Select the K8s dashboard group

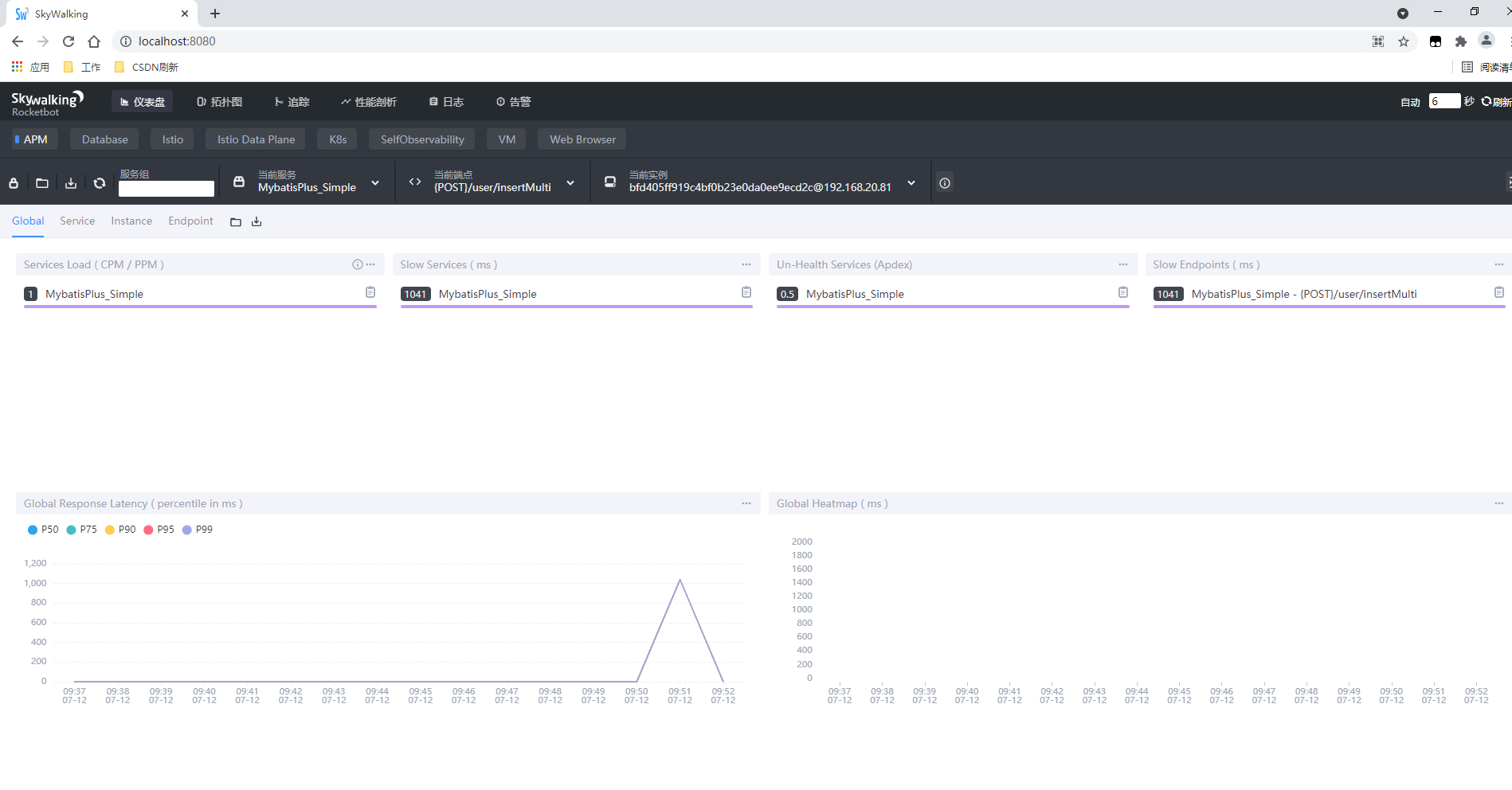pos(338,139)
